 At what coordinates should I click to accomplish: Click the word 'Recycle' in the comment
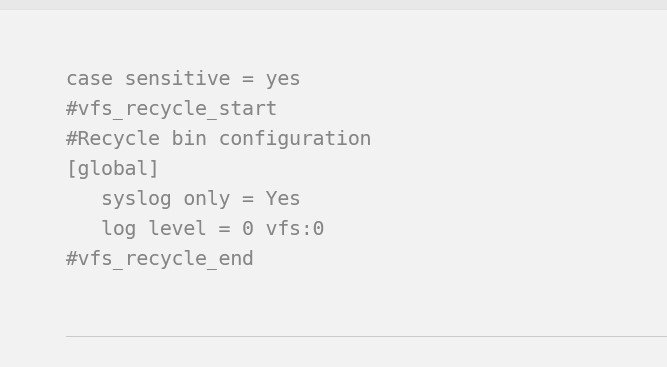point(119,139)
